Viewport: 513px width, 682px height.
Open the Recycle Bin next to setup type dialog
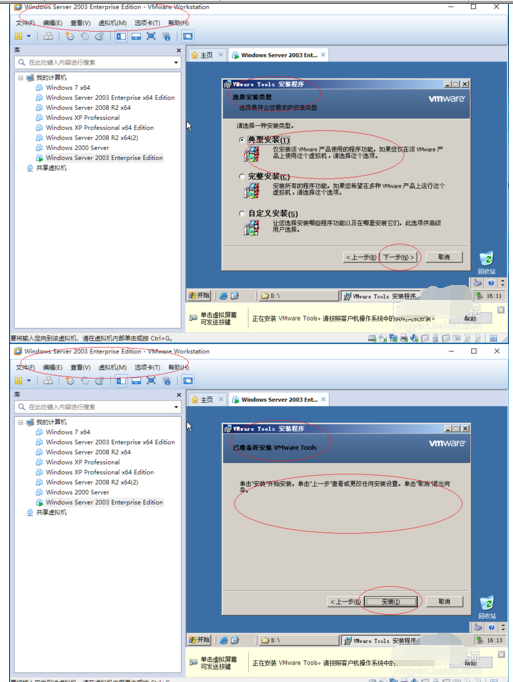click(486, 262)
